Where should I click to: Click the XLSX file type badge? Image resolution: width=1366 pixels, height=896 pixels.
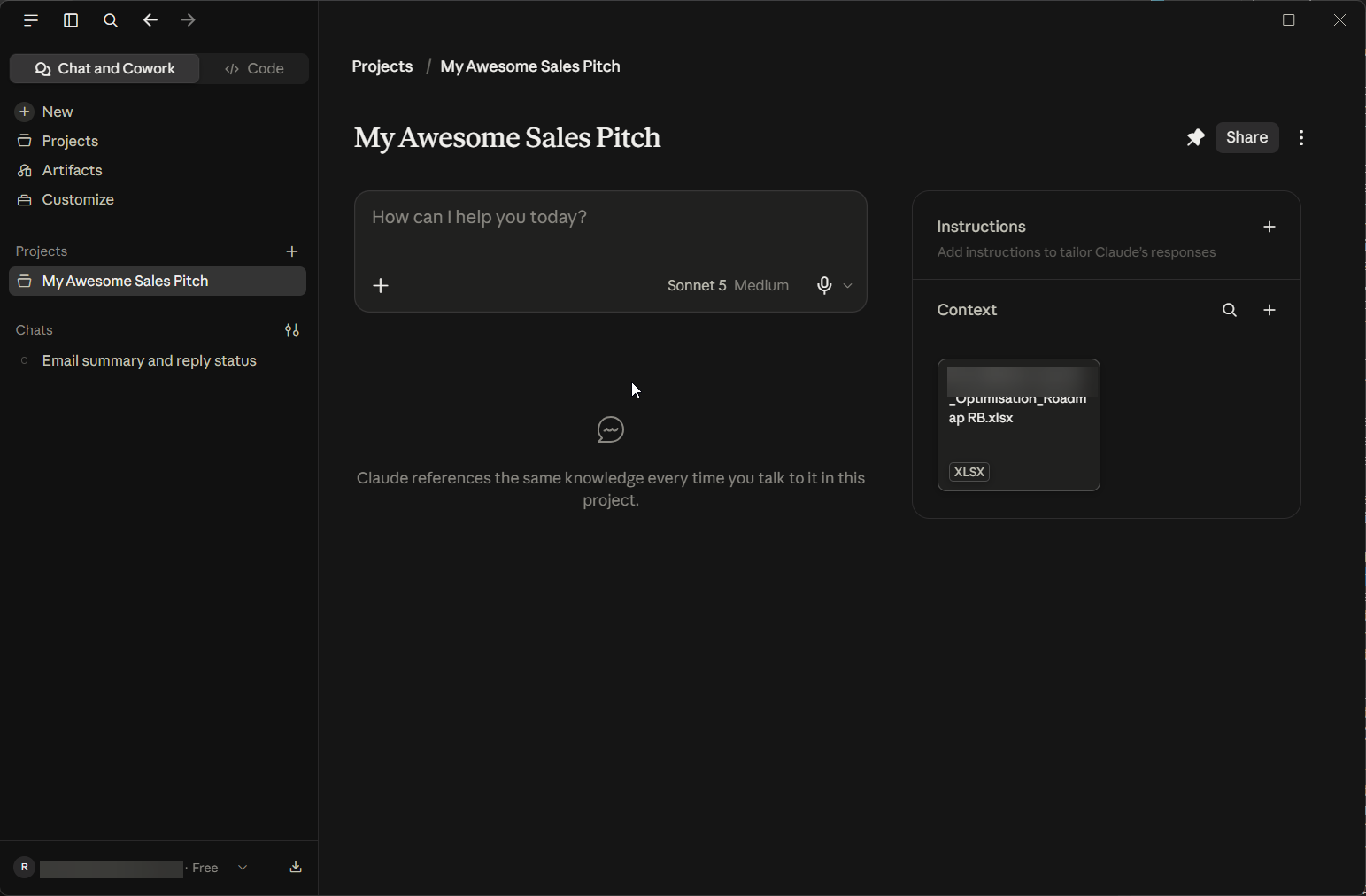tap(969, 472)
